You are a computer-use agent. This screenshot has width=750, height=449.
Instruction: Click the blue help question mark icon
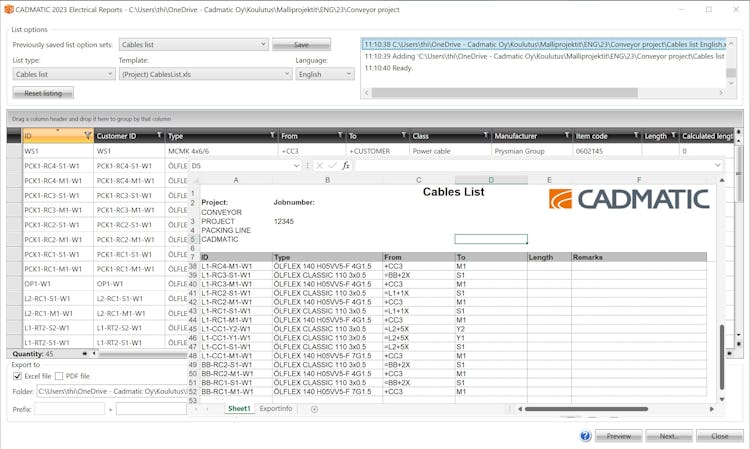(585, 436)
